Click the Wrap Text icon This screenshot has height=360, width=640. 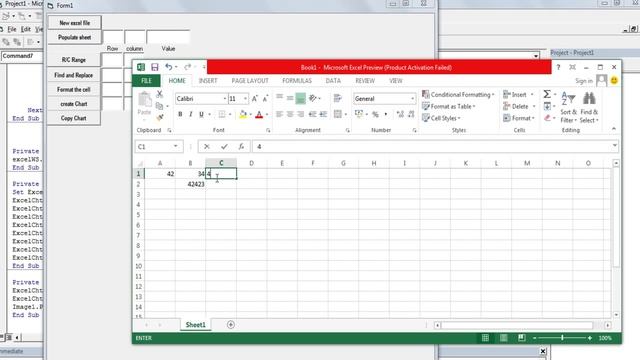pyautogui.click(x=338, y=98)
